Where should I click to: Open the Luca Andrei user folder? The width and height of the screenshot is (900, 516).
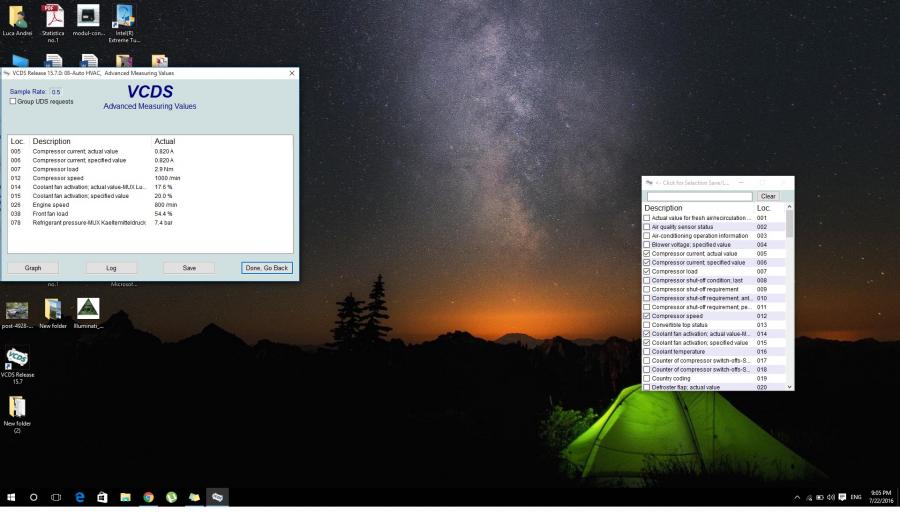pyautogui.click(x=17, y=16)
